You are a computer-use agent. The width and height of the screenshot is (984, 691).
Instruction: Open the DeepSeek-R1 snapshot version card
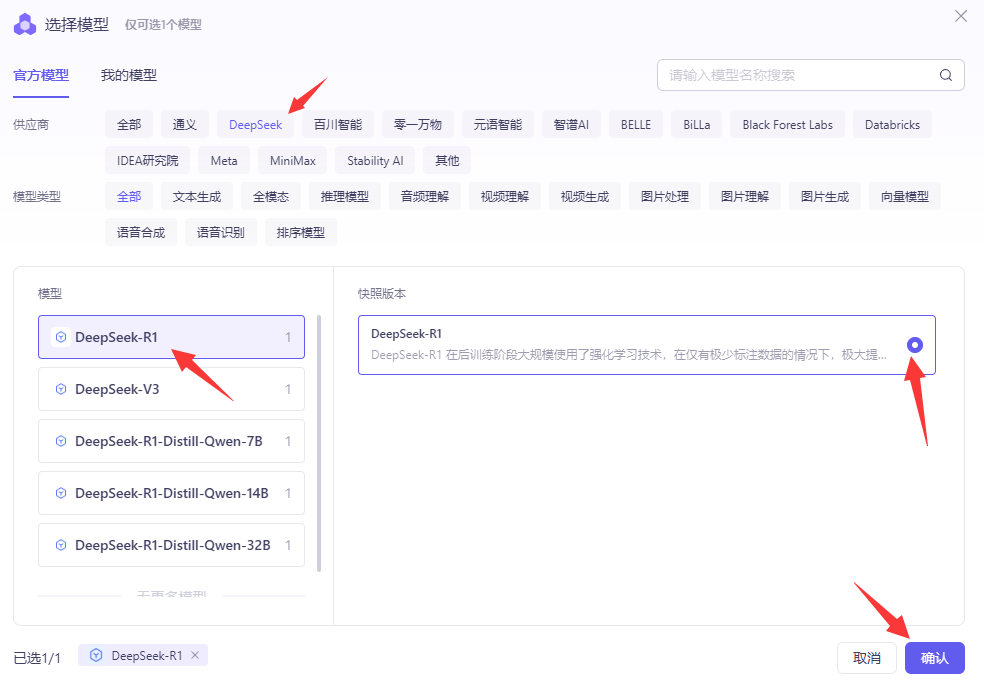click(647, 345)
